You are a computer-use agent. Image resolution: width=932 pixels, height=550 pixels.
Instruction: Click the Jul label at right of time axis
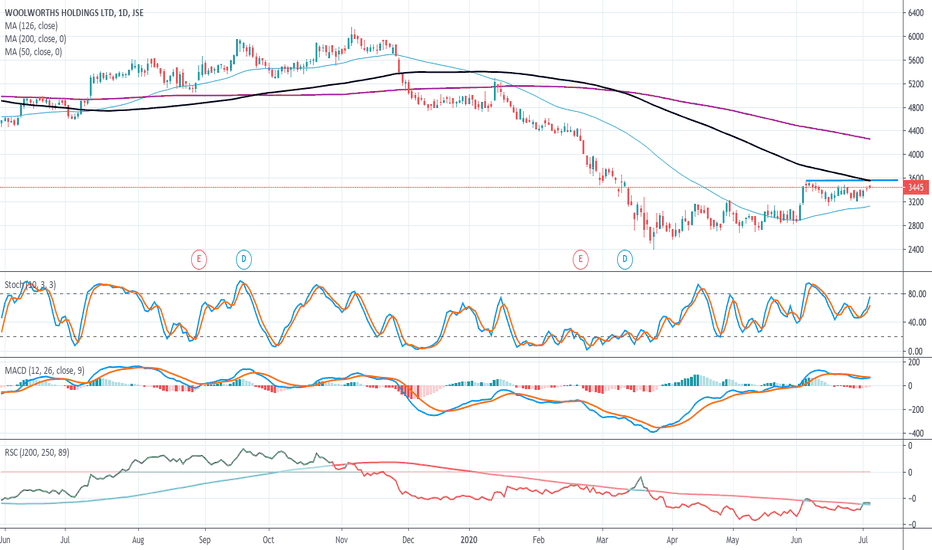coord(864,540)
